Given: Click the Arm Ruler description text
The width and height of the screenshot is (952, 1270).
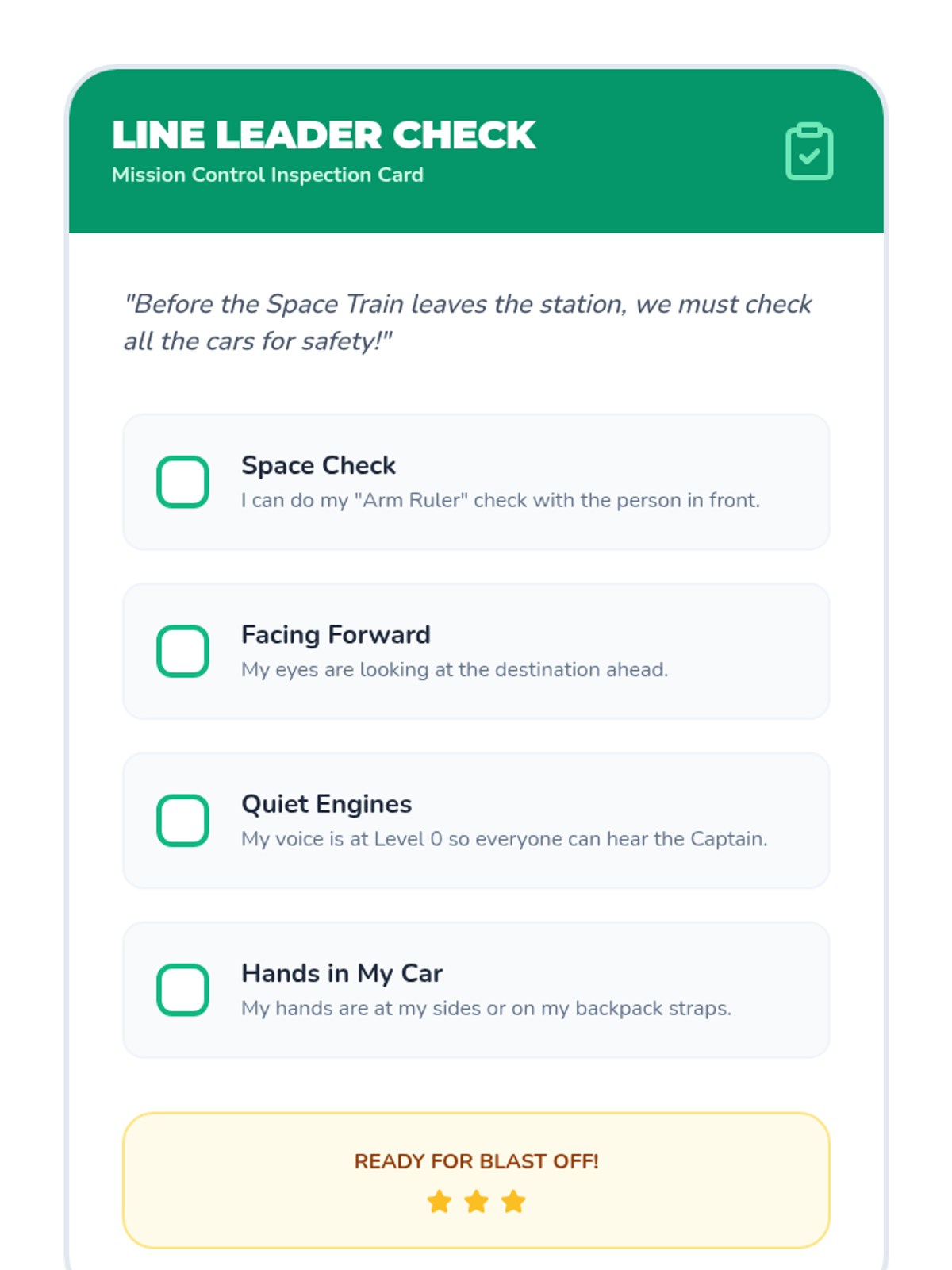Looking at the screenshot, I should click(x=501, y=500).
